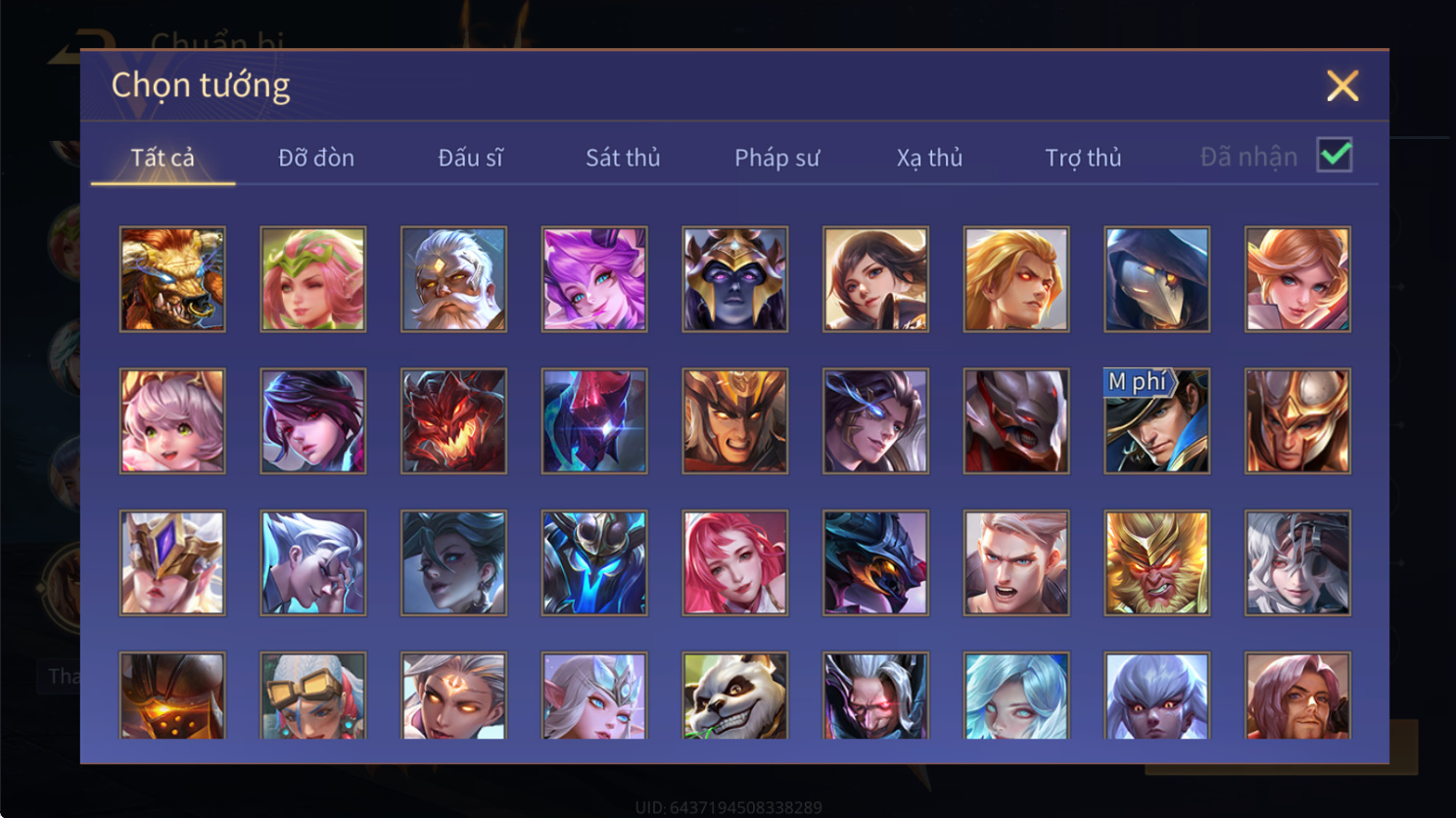Viewport: 1456px width, 818px height.
Task: Show the Sát thủ heroes tab
Action: click(x=623, y=158)
